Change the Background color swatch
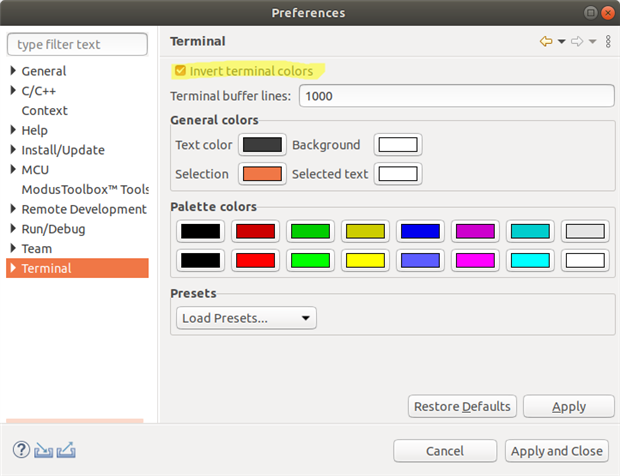Screen dimensions: 620x476 click(398, 145)
